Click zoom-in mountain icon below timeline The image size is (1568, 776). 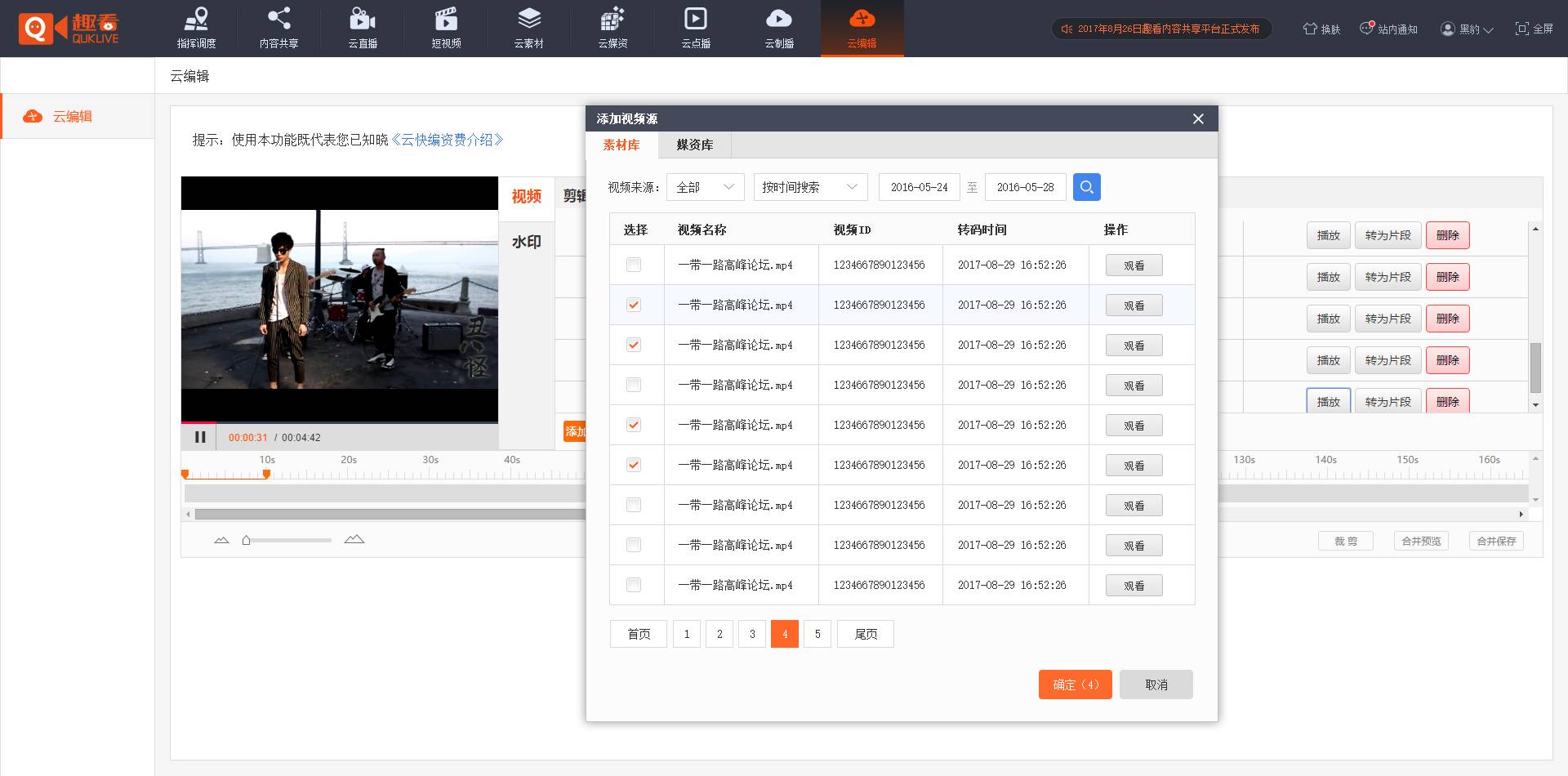(x=354, y=539)
